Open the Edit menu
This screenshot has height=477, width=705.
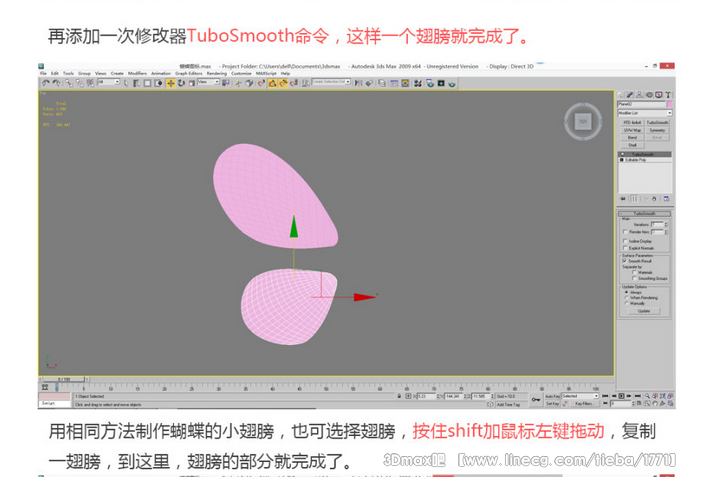click(54, 73)
